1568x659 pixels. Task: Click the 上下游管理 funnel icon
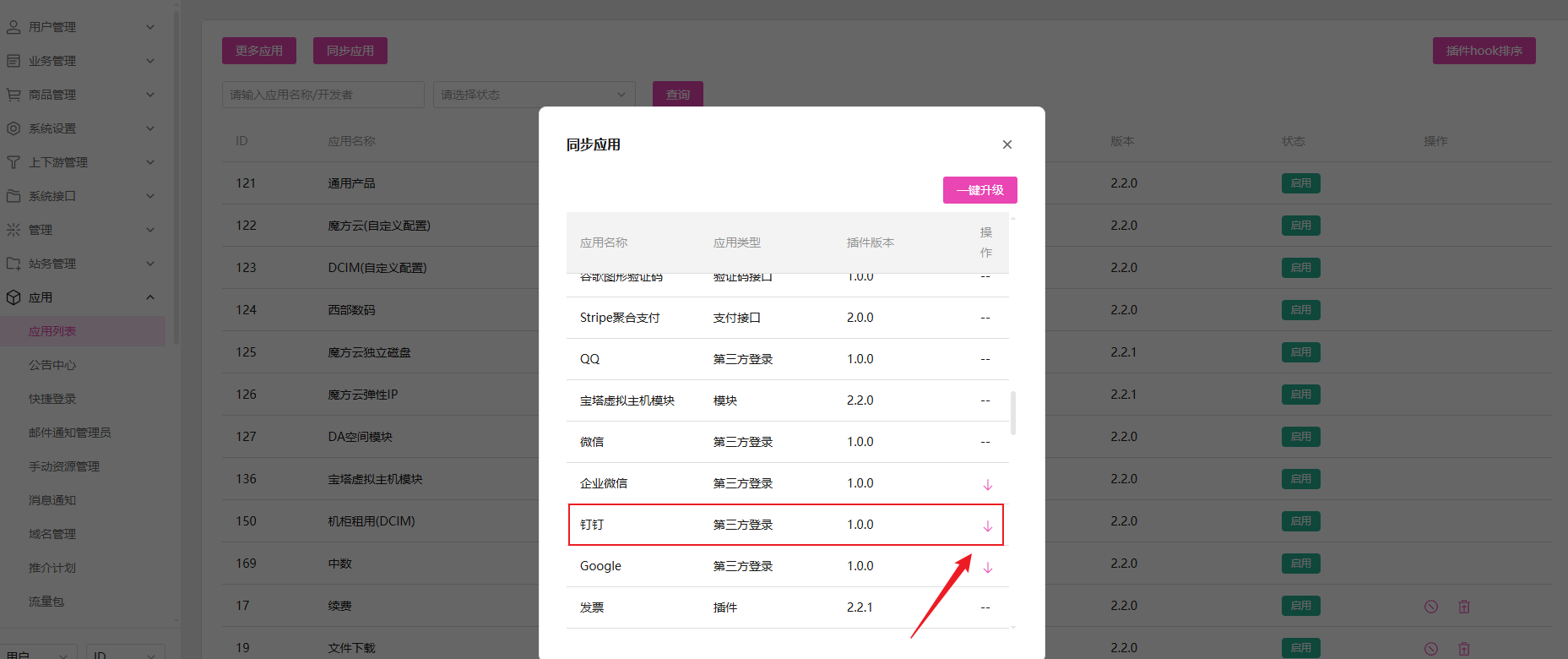pos(14,162)
